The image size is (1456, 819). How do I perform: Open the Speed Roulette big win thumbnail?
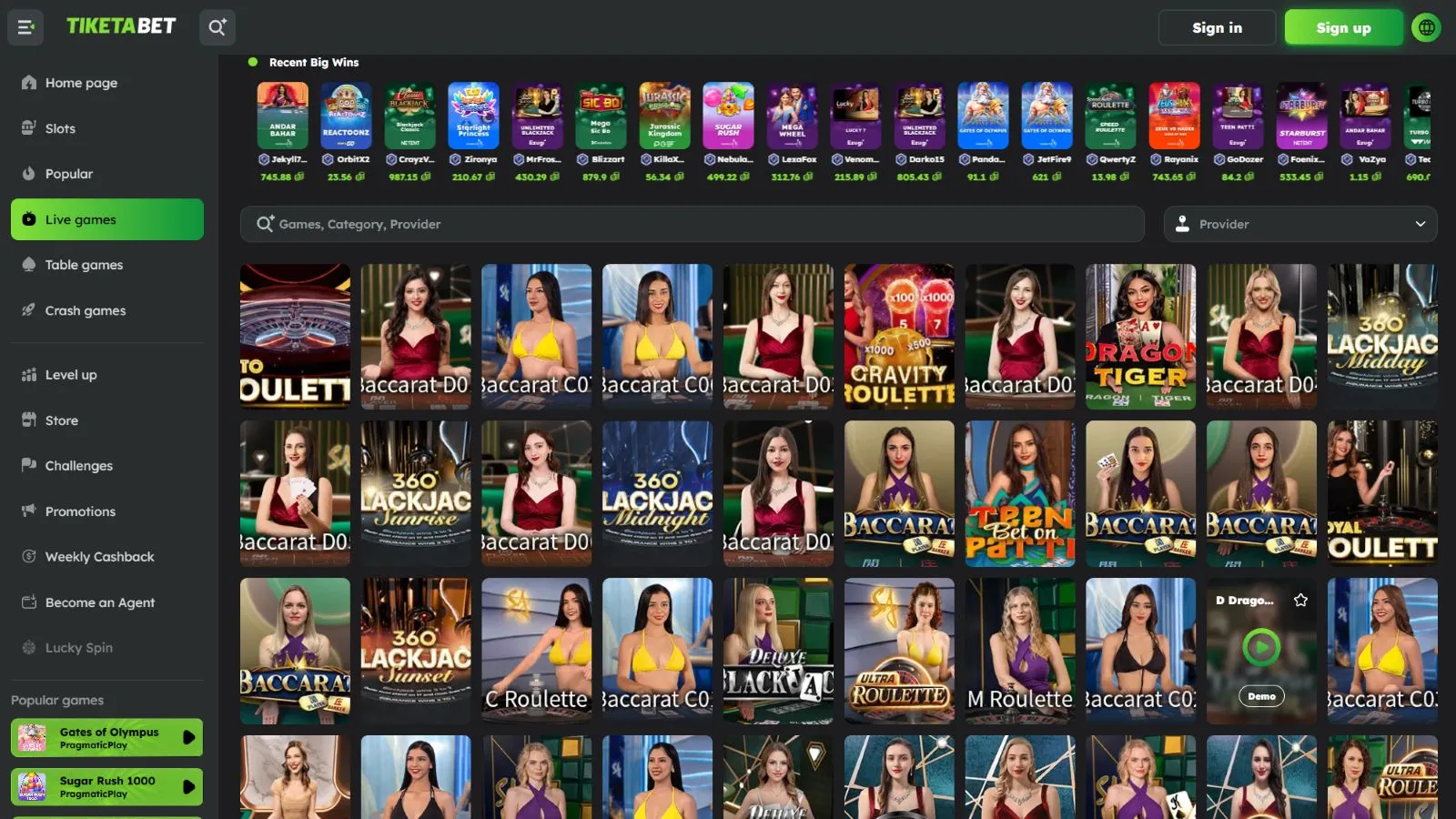pos(1110,116)
